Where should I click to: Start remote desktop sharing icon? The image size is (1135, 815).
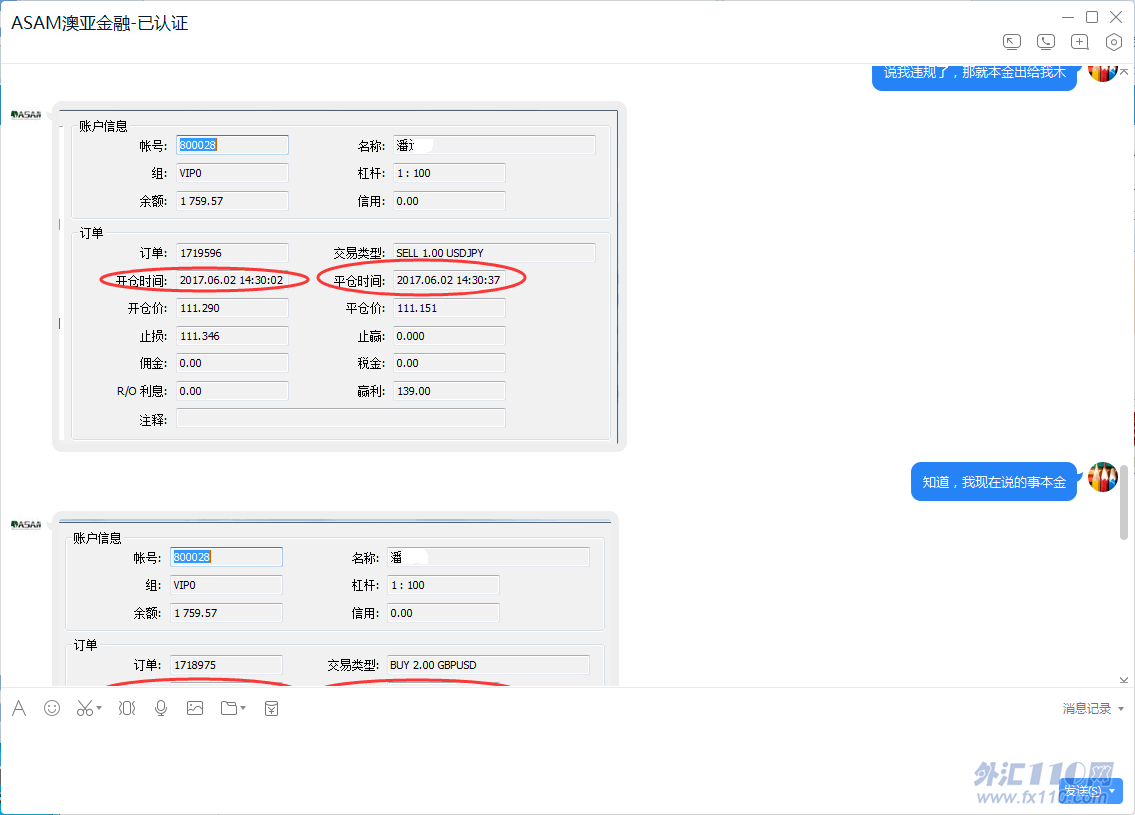pos(1012,42)
